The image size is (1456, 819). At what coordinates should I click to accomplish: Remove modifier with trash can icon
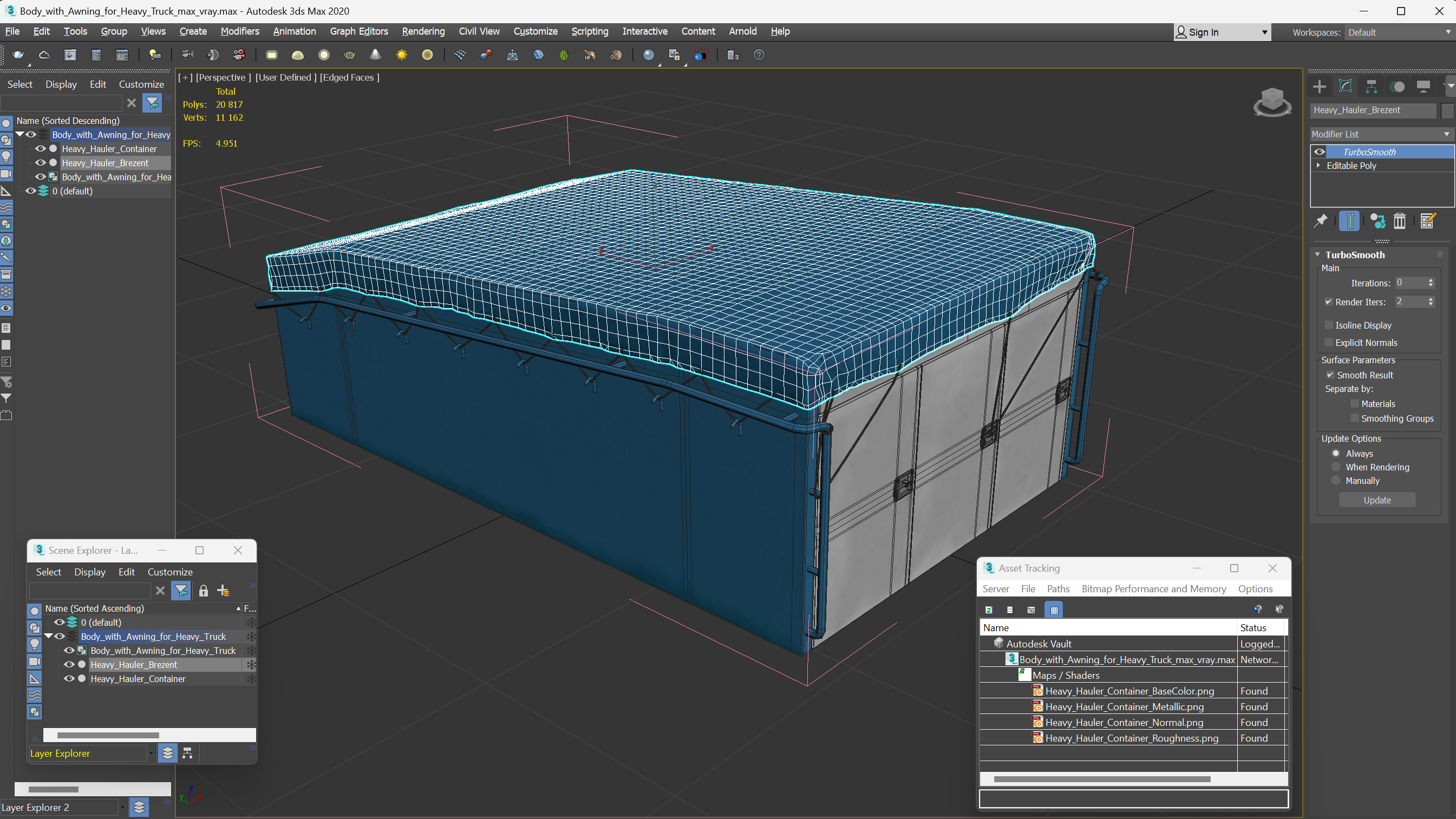click(x=1400, y=221)
